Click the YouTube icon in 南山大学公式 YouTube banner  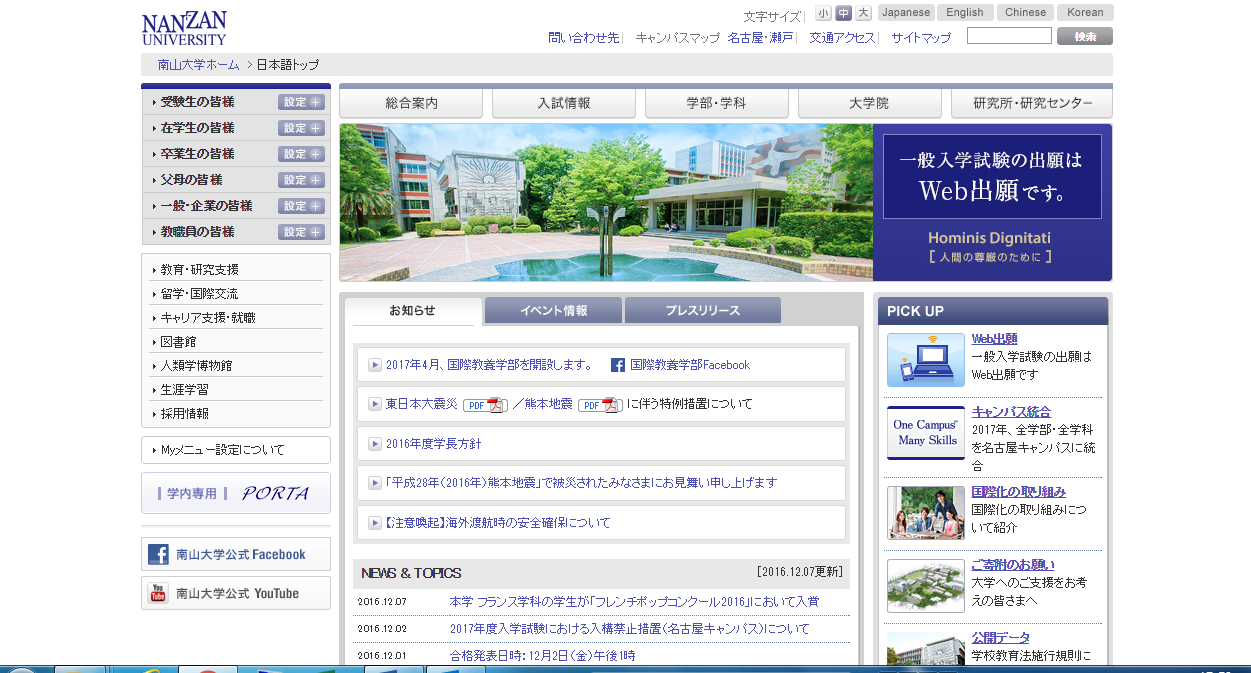(x=158, y=593)
